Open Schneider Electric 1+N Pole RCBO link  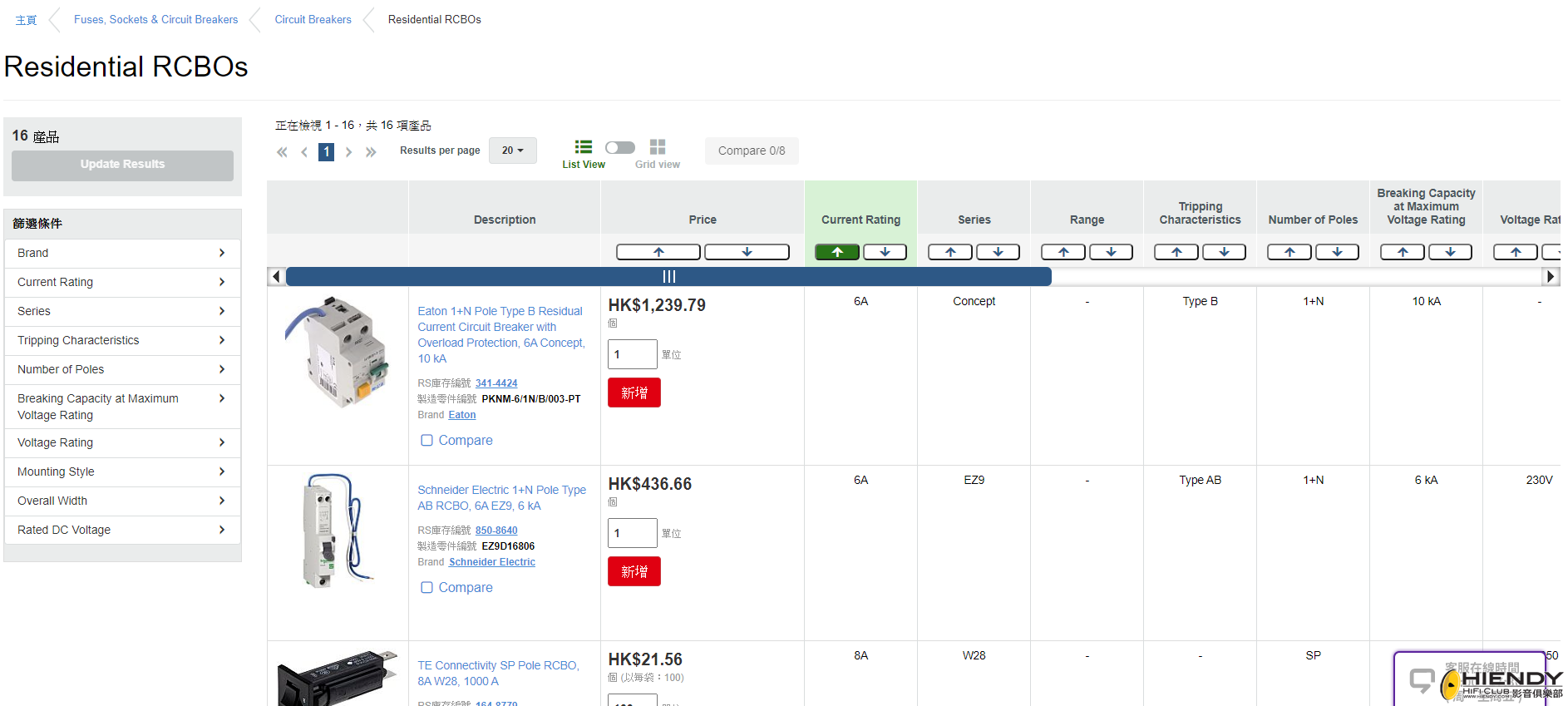point(502,498)
